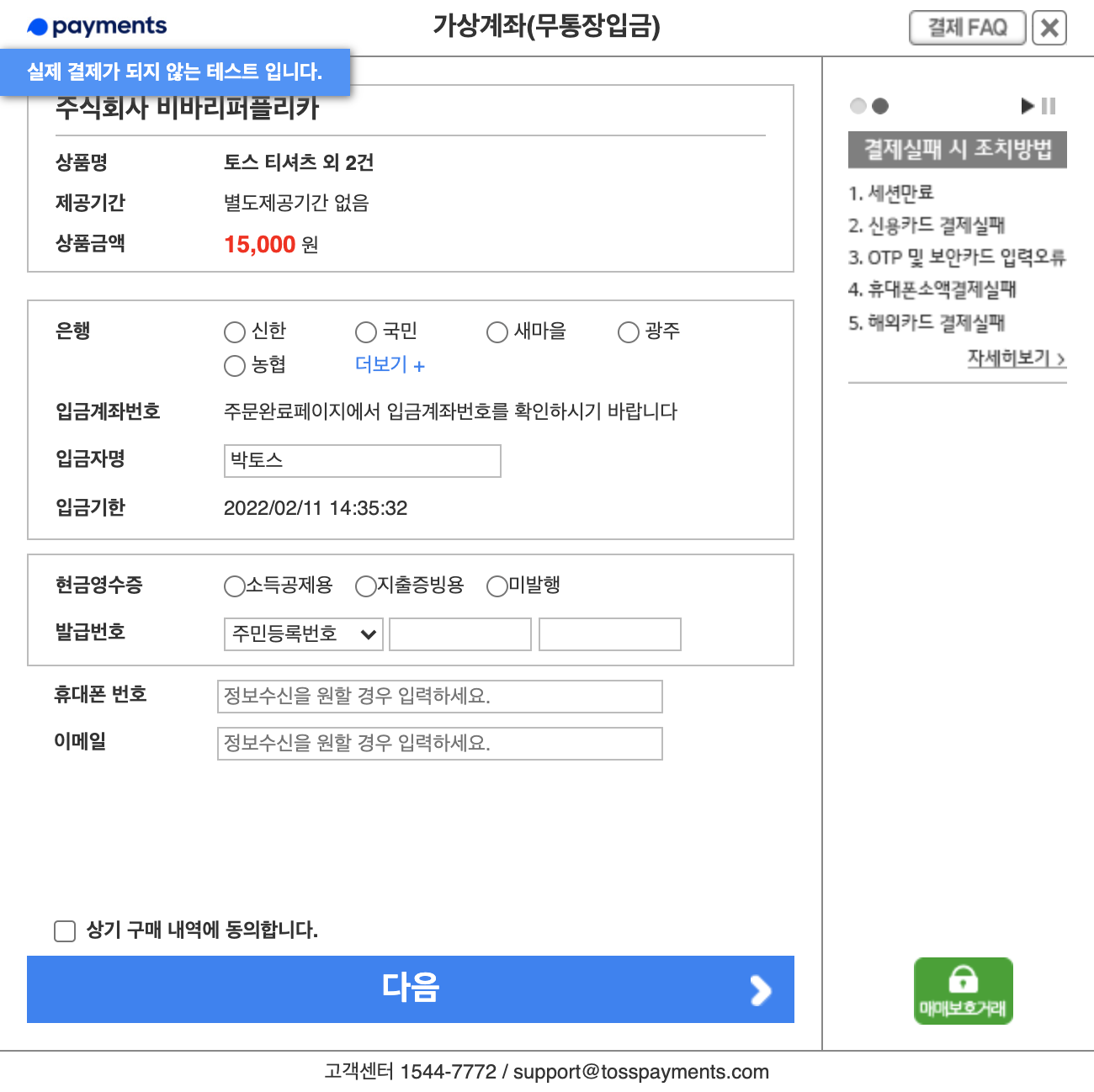Viewport: 1094px width, 1092px height.
Task: Click the 고객센터 1544-7772 footer text
Action: (411, 1072)
